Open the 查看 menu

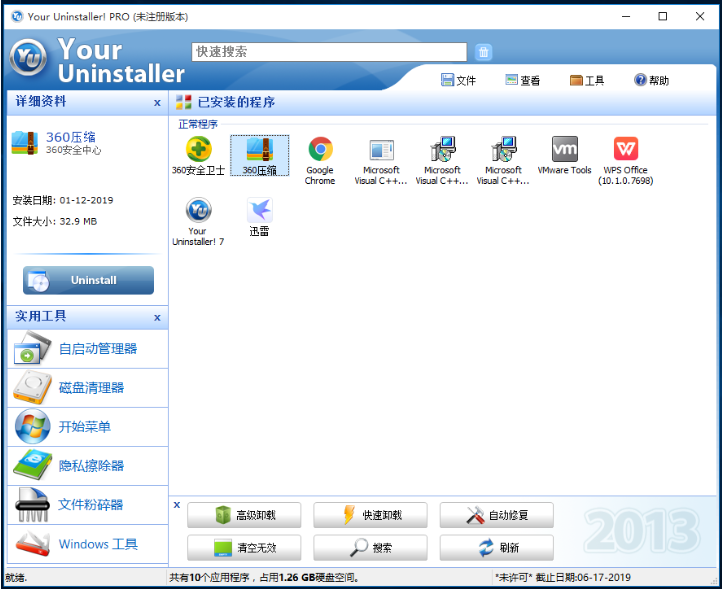click(x=523, y=80)
